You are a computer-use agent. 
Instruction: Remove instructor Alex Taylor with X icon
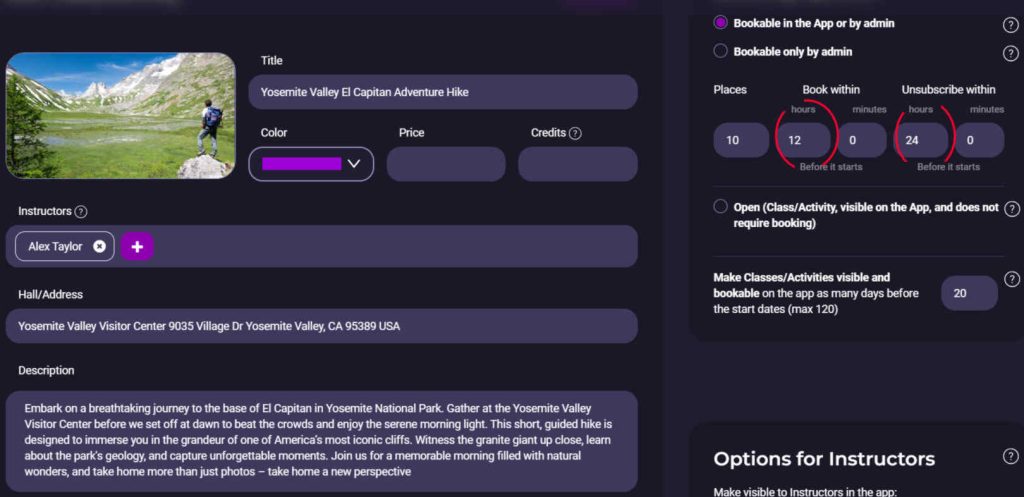tap(99, 246)
